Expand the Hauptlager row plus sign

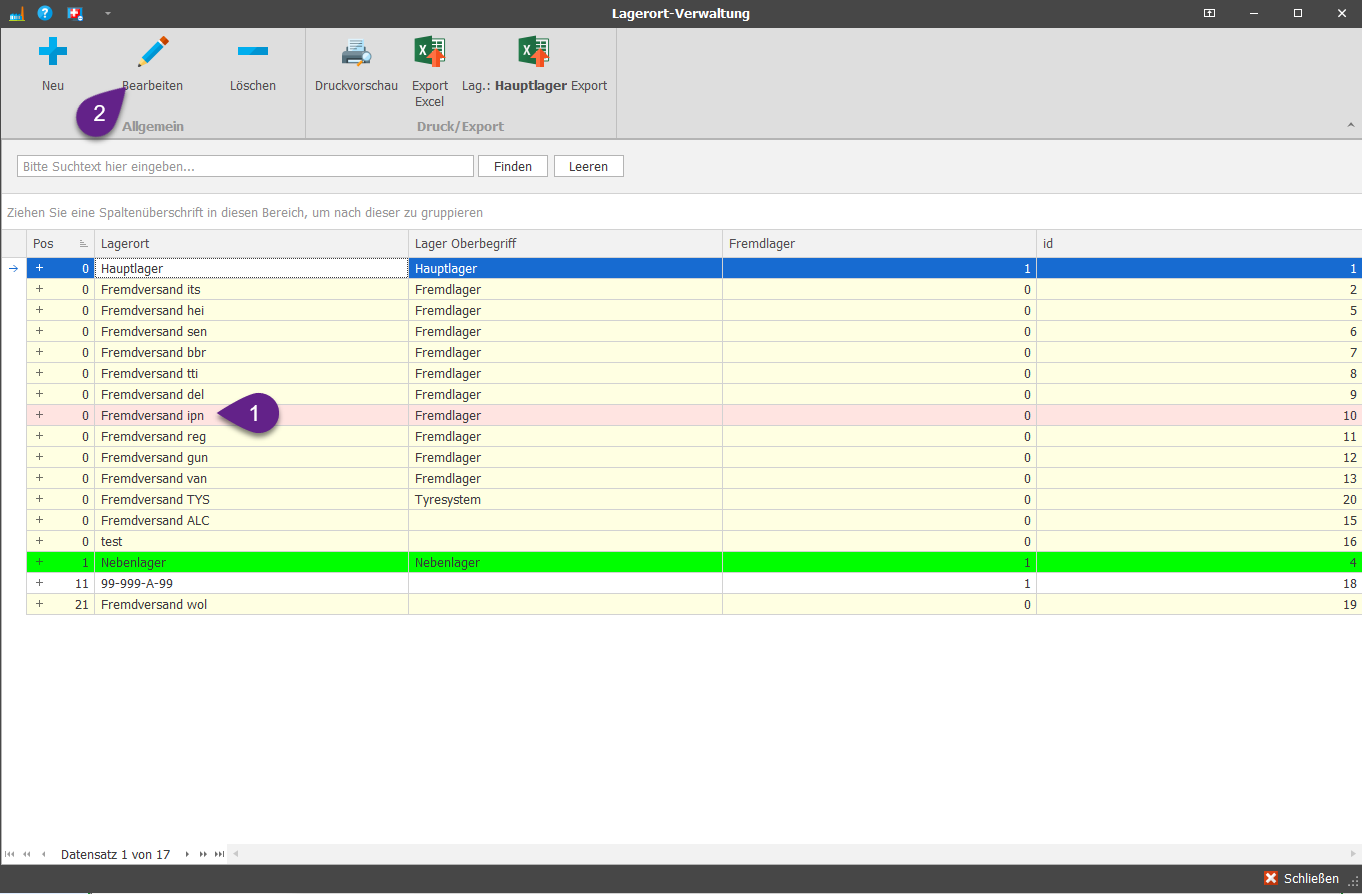tap(40, 268)
